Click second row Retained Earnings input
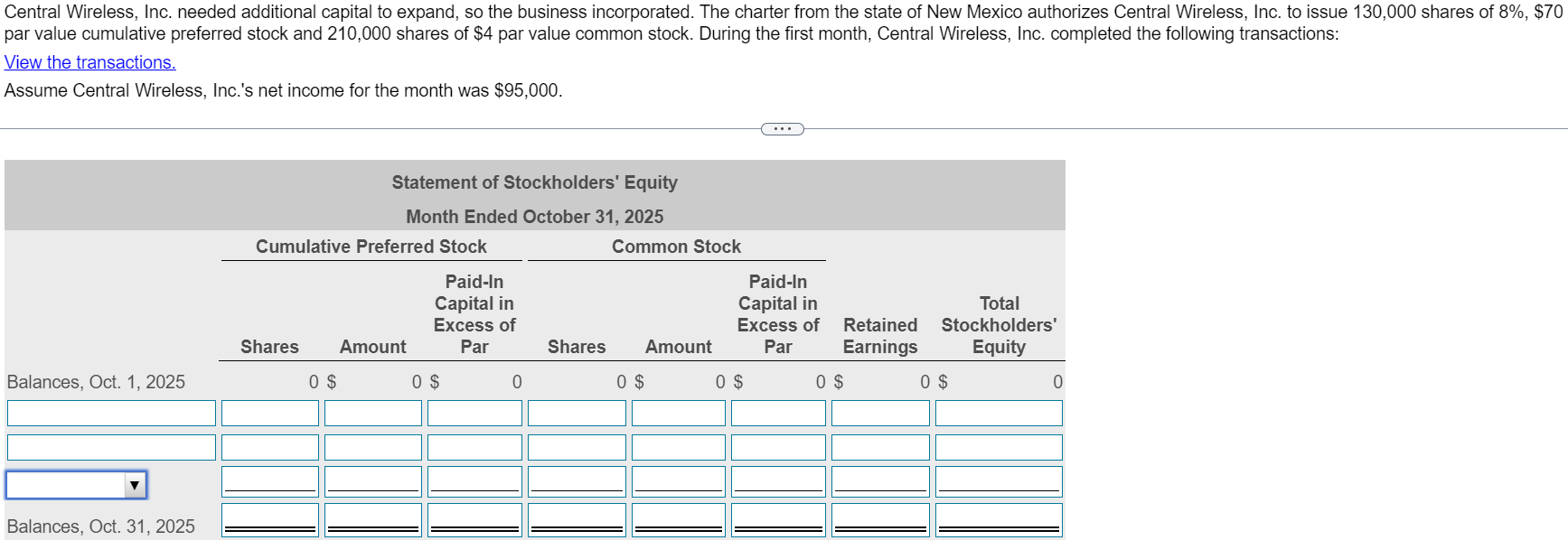 [x=880, y=448]
